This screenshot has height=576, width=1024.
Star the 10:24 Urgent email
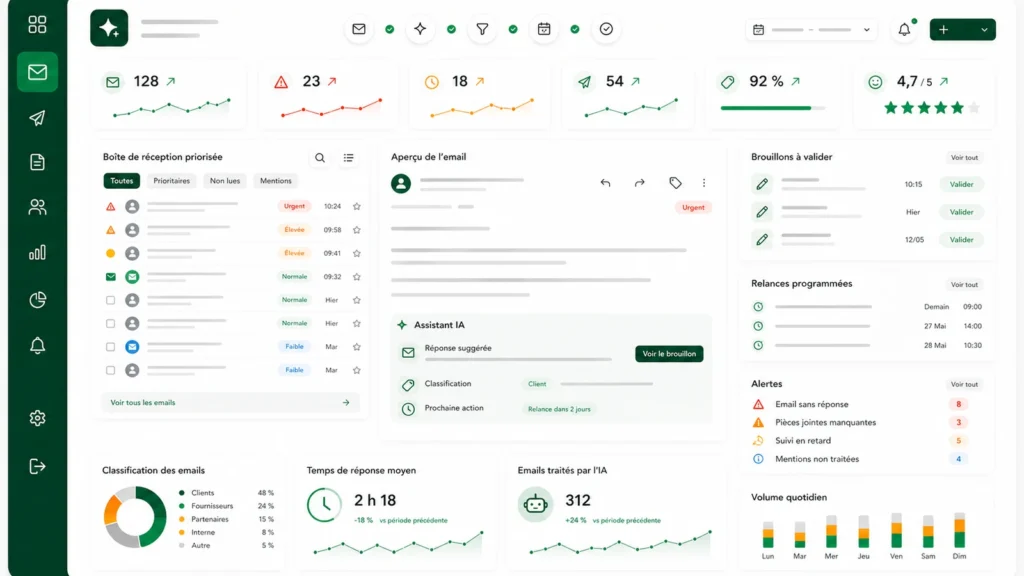tap(357, 206)
